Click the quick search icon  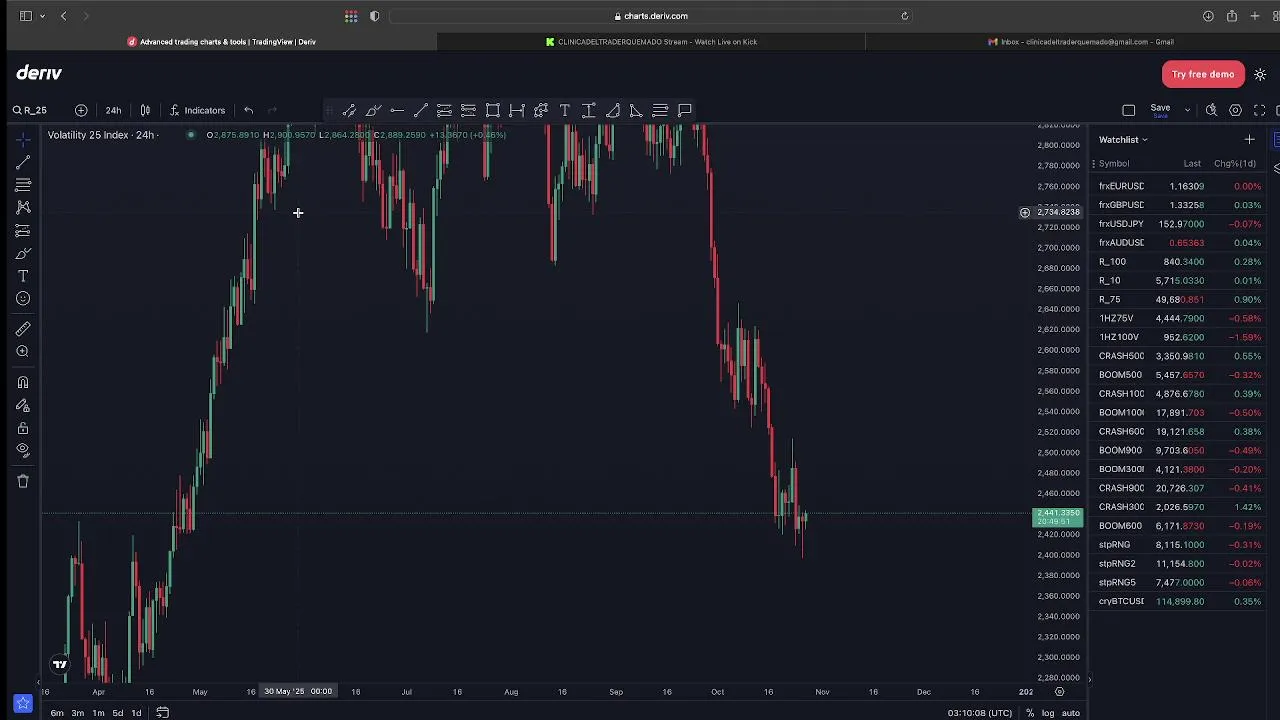pyautogui.click(x=1211, y=110)
